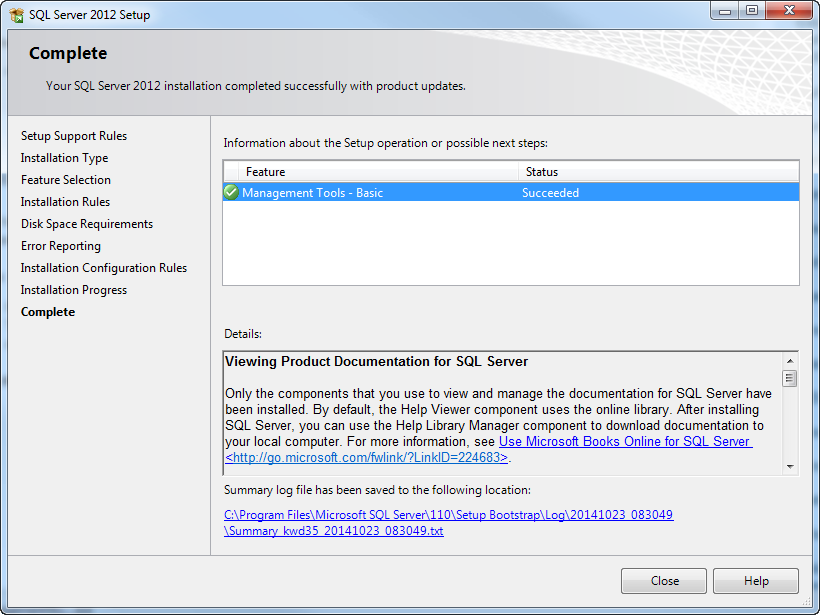Click the Installation Rules step
Screen dimensions: 820x615
pyautogui.click(x=65, y=202)
